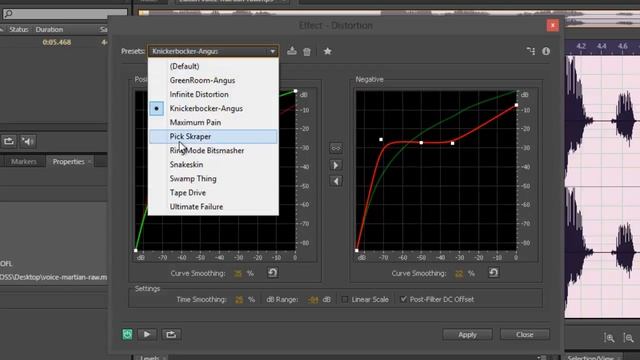Select the Snakeskin preset
The height and width of the screenshot is (360, 640).
point(213,164)
